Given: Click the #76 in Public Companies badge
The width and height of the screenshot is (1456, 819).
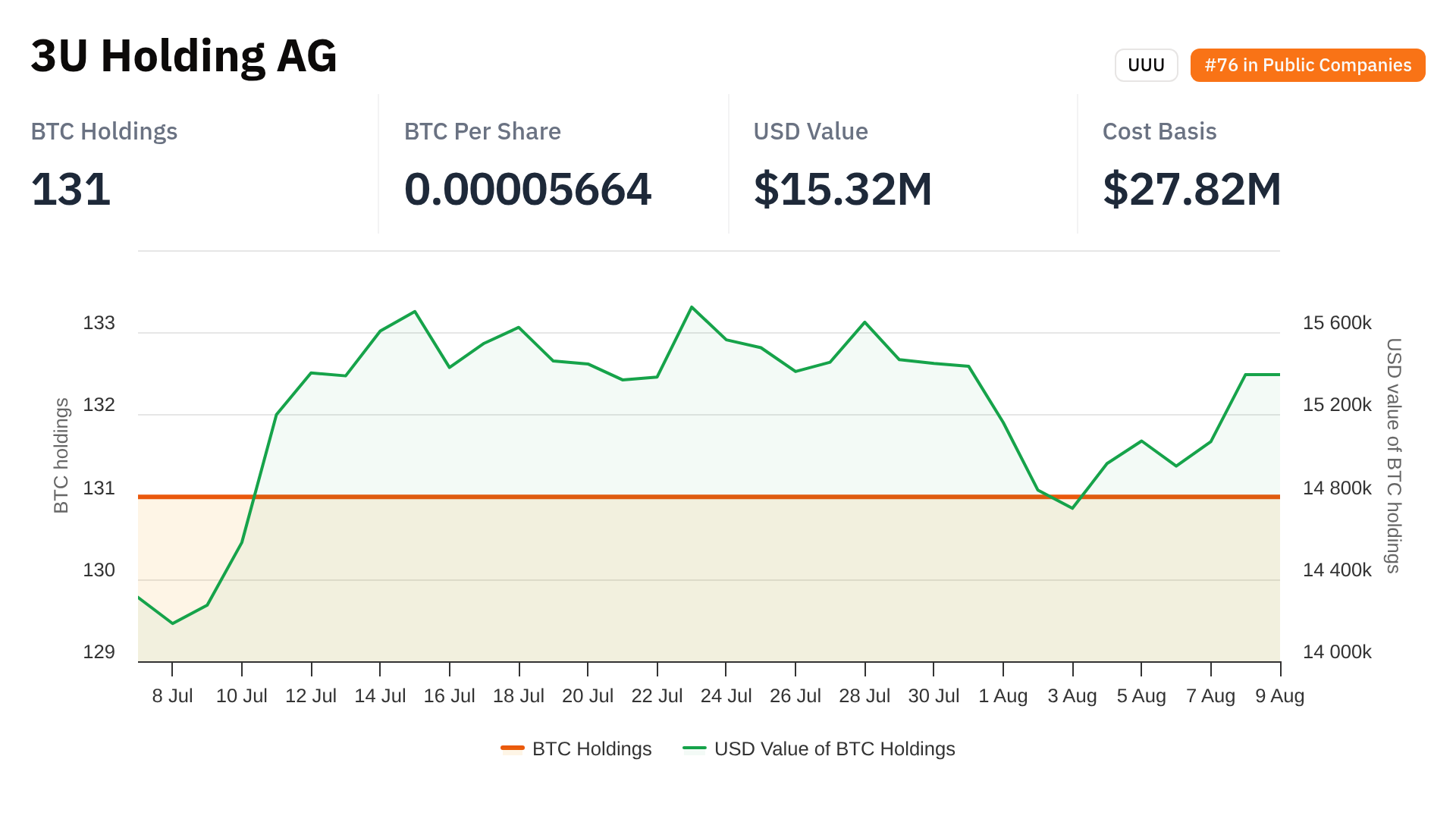Looking at the screenshot, I should click(1307, 65).
